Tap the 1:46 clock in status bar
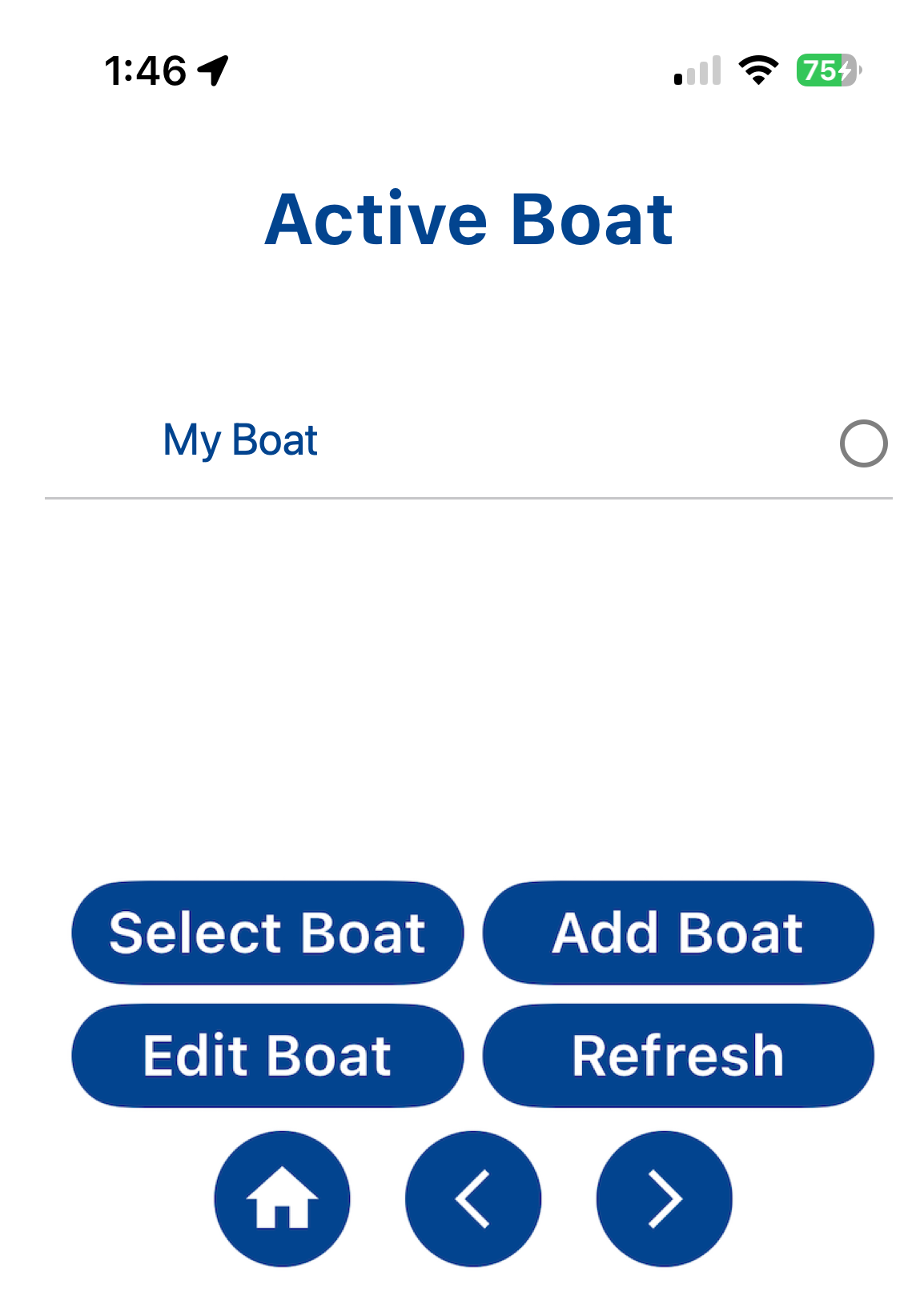Image resolution: width=924 pixels, height=1316 pixels. [x=146, y=70]
